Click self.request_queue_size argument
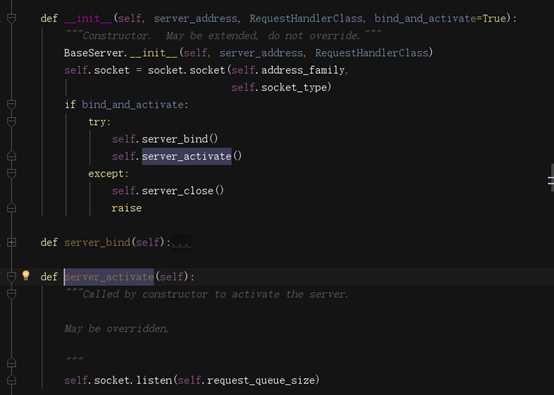 tap(246, 381)
